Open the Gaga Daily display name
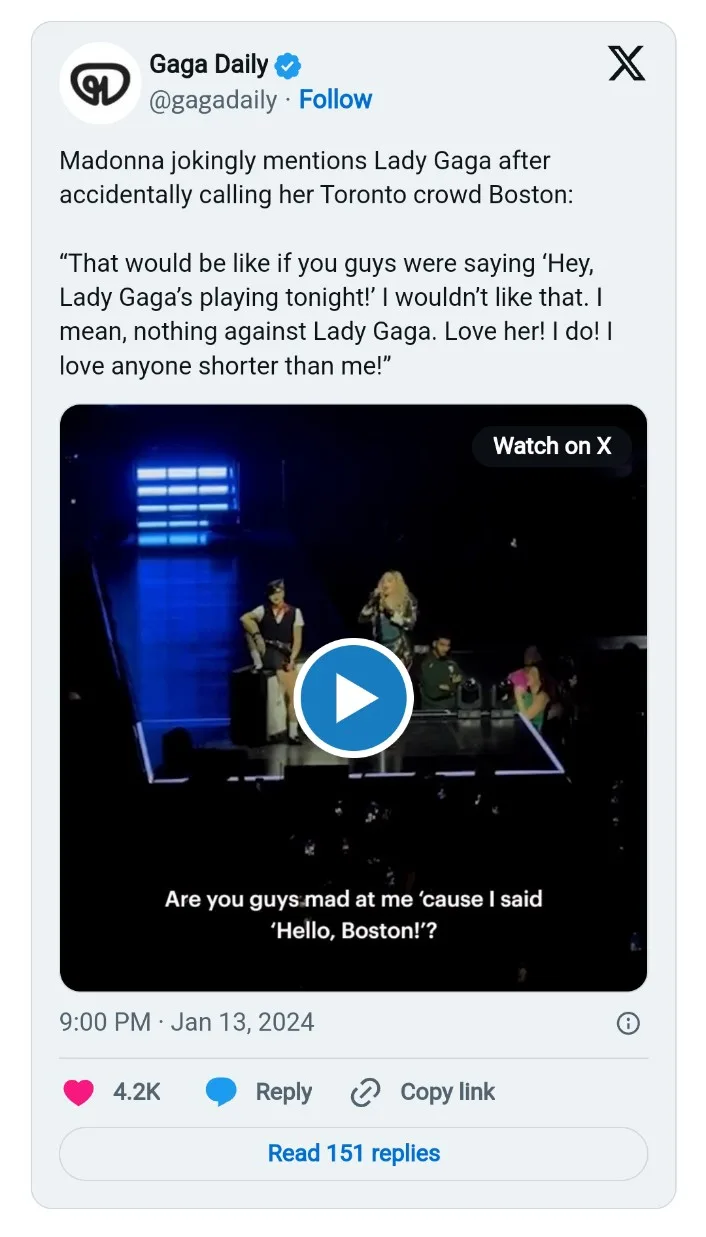The height and width of the screenshot is (1237, 706). pos(209,65)
